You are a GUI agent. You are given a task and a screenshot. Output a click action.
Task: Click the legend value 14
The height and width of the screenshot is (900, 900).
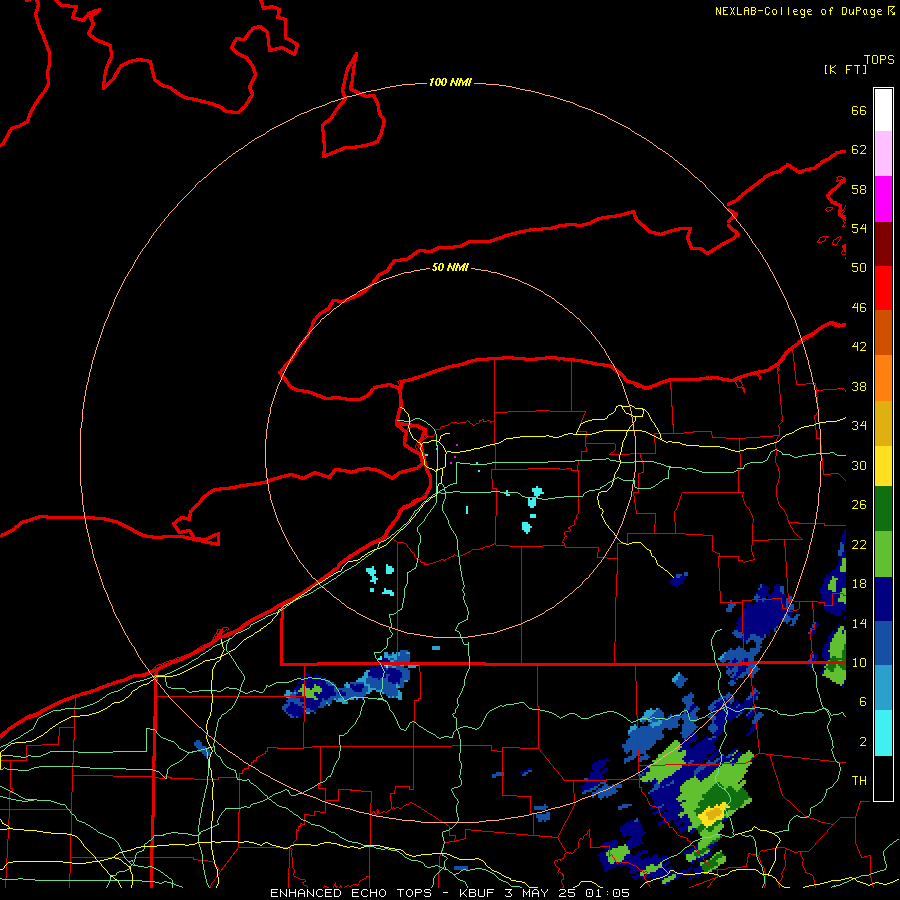(x=859, y=623)
